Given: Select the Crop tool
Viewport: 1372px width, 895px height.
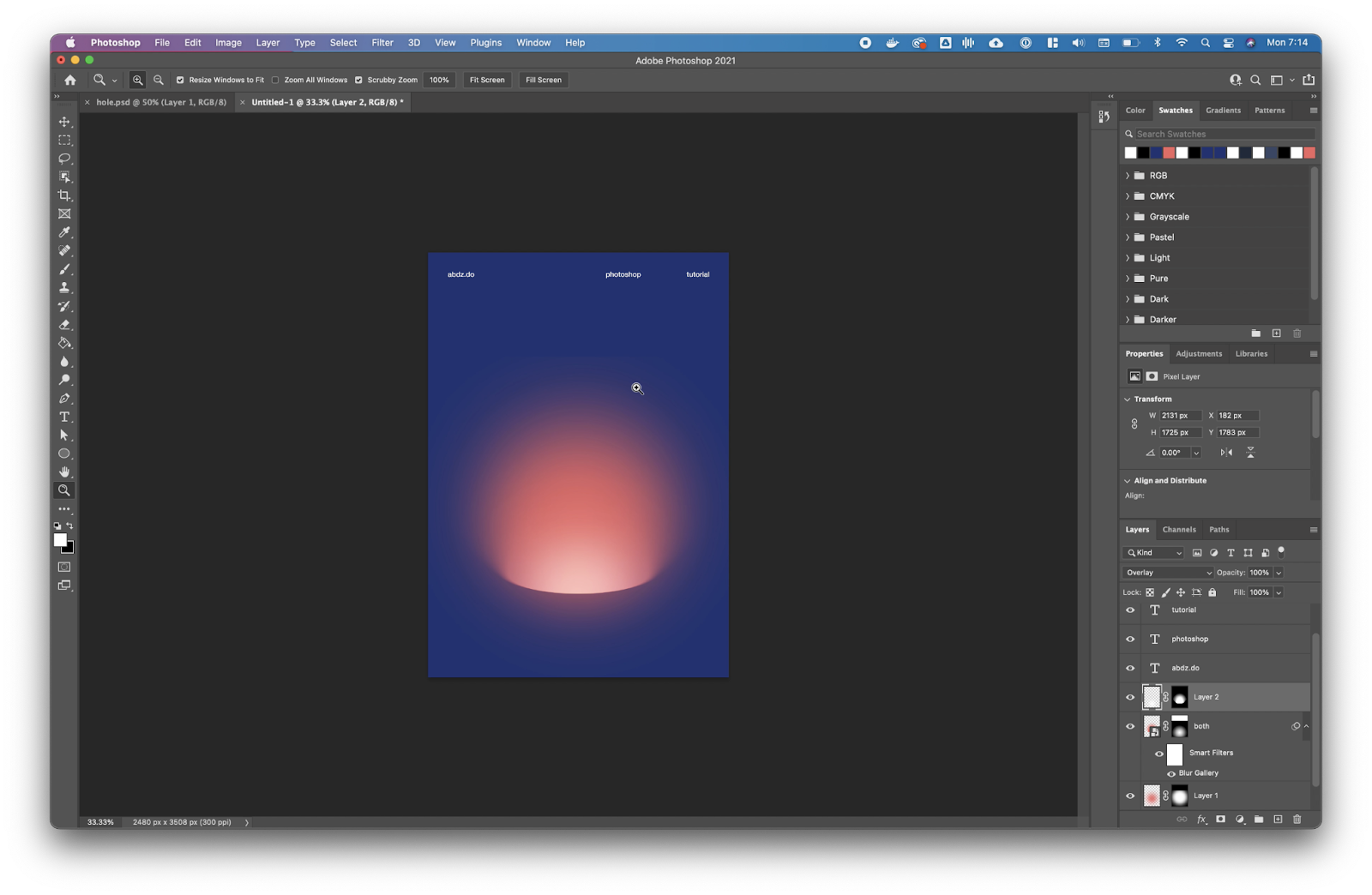Looking at the screenshot, I should [64, 195].
